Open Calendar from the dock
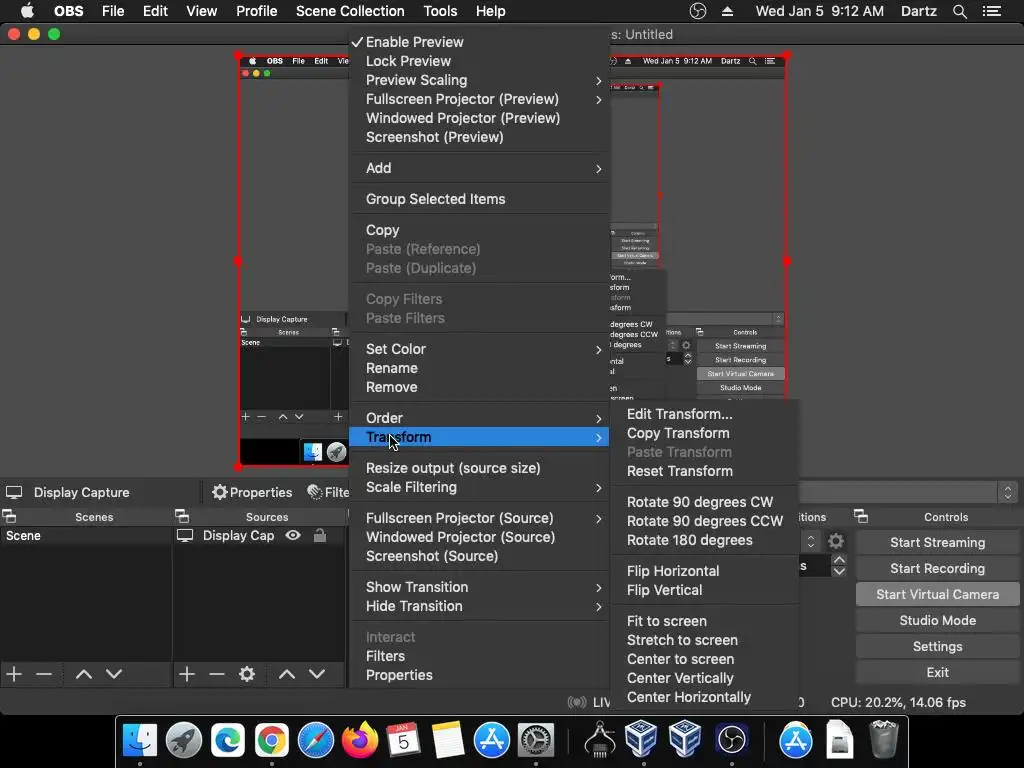Screen dimensions: 1024x768 tap(403, 740)
